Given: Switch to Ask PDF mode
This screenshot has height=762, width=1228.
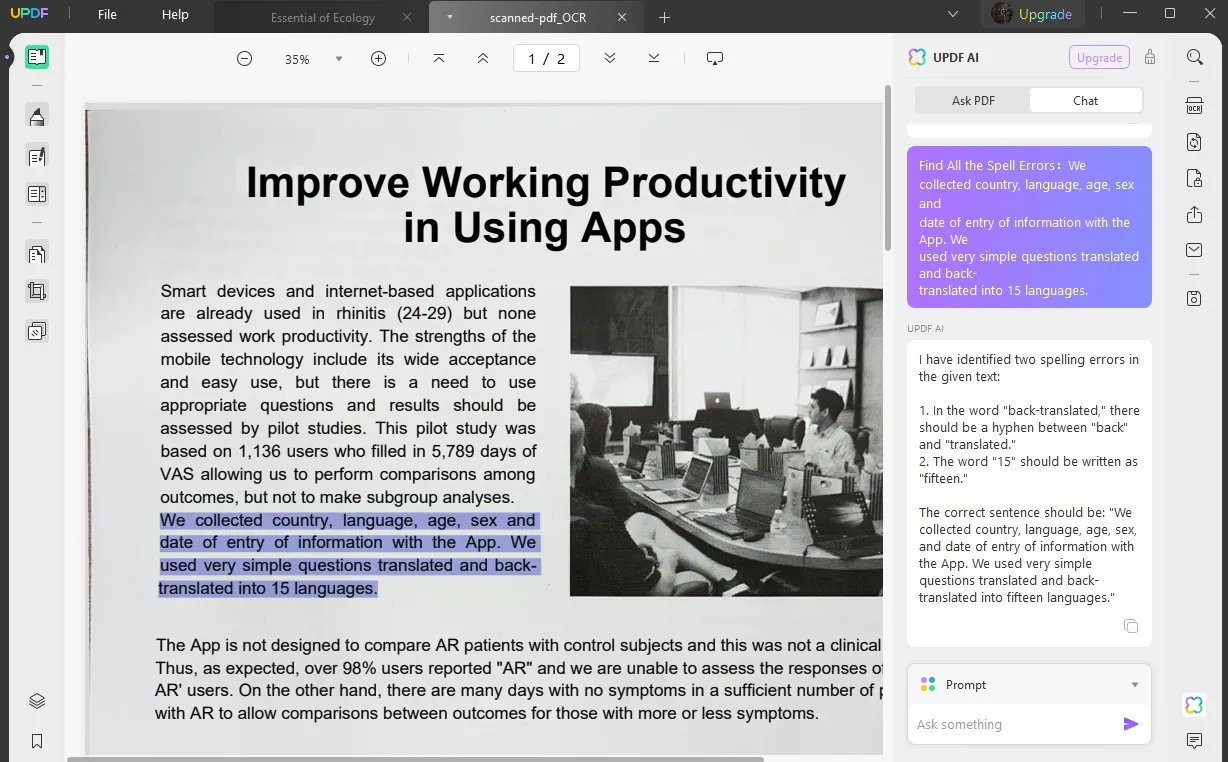Looking at the screenshot, I should point(973,100).
